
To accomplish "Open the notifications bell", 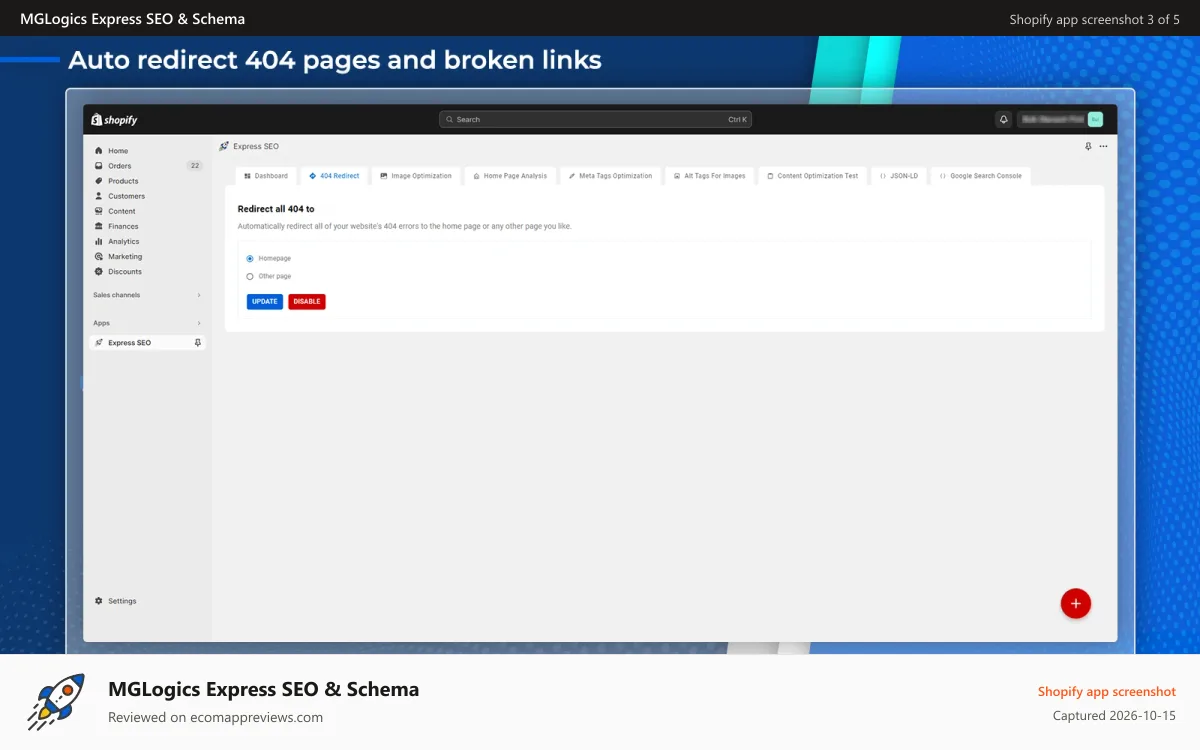I will tap(1003, 119).
